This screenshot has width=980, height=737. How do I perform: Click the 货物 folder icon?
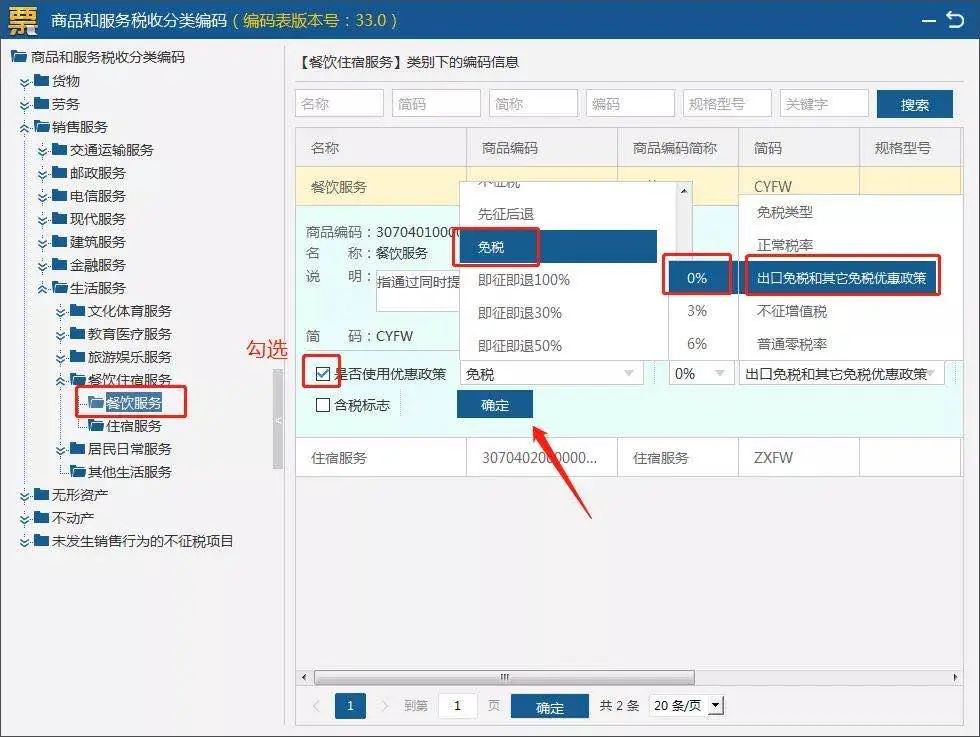tap(41, 80)
